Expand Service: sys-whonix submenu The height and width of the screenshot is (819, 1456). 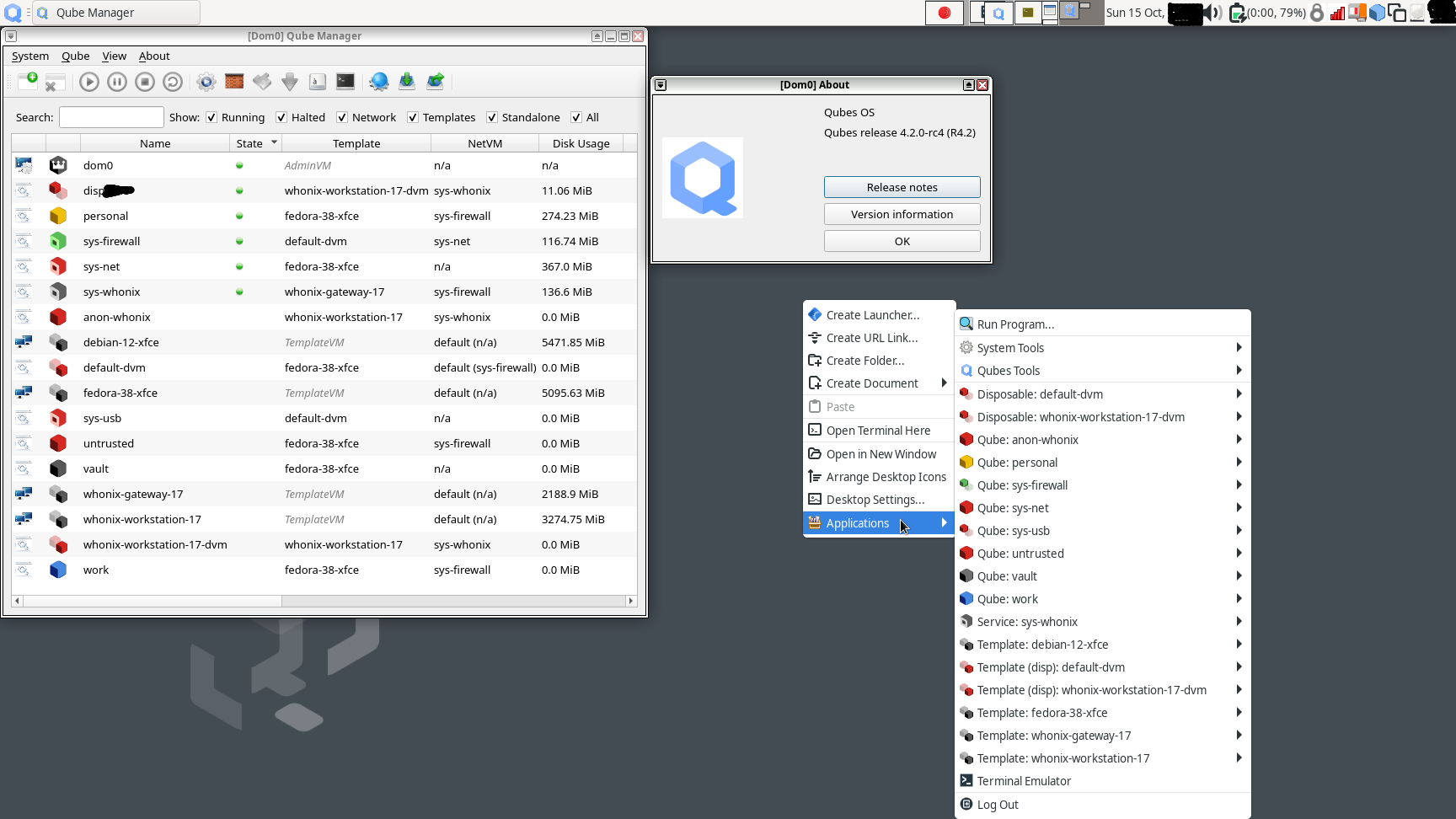(x=1102, y=622)
